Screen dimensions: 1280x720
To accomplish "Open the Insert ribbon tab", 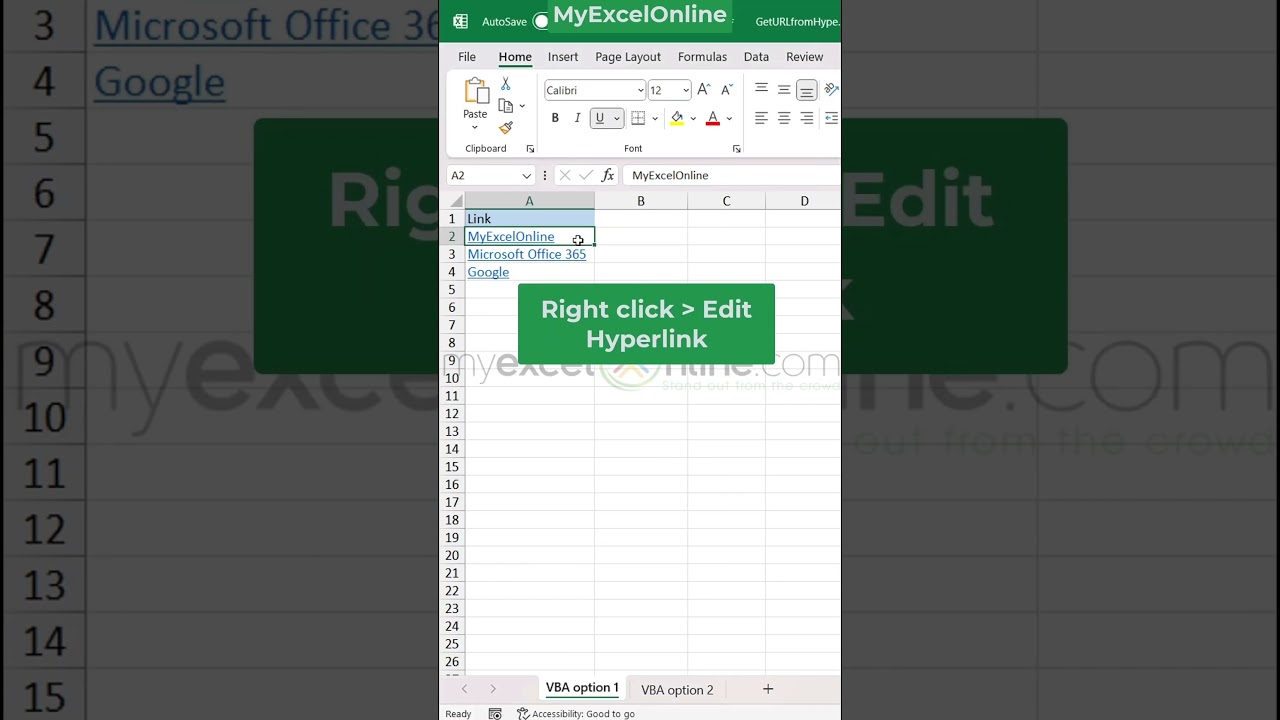I will pyautogui.click(x=563, y=57).
